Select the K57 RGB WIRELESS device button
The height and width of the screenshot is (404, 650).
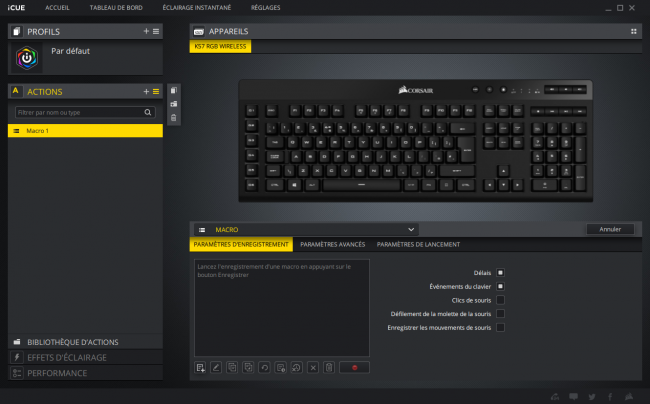[x=220, y=46]
